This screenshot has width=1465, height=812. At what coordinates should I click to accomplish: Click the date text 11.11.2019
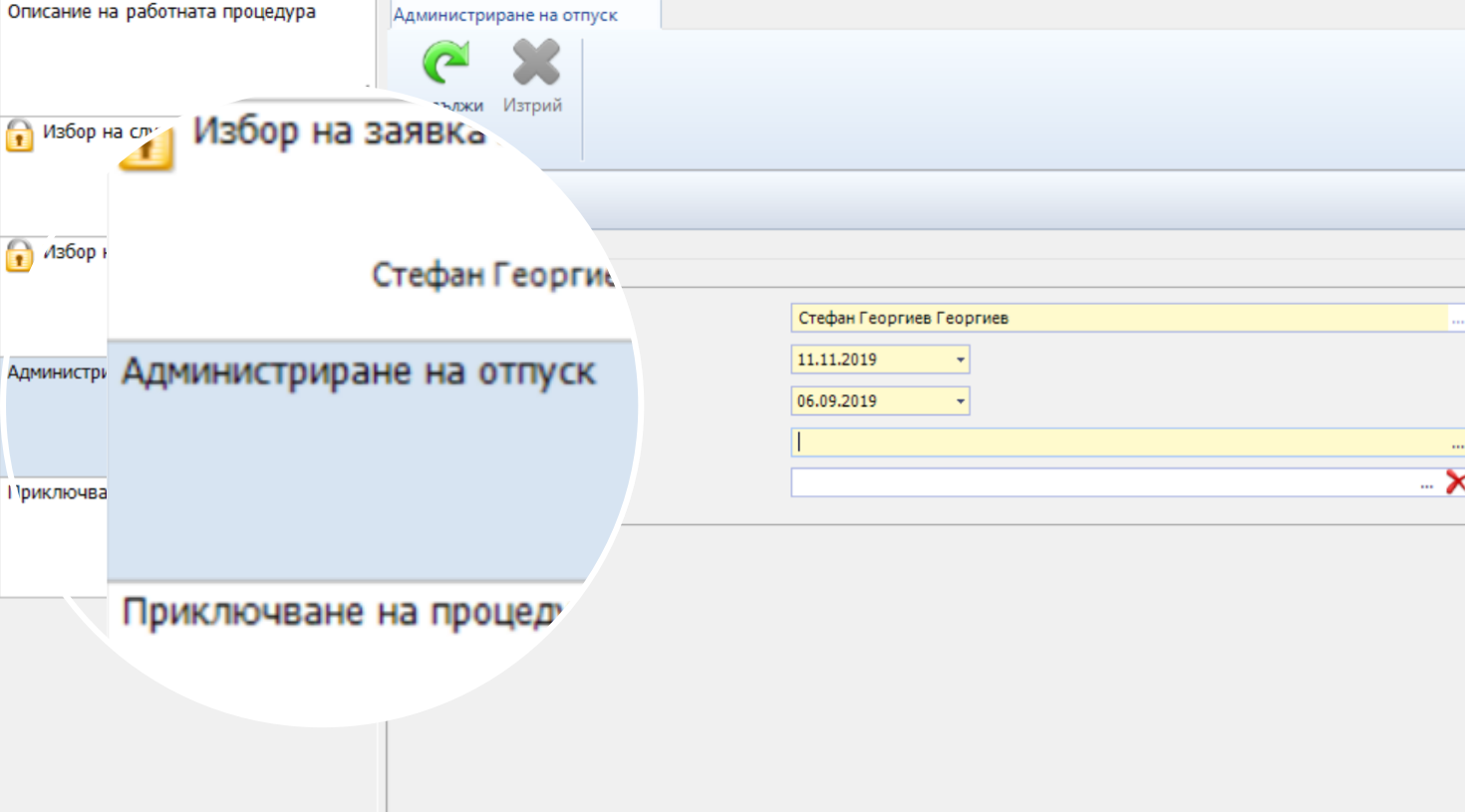click(837, 360)
